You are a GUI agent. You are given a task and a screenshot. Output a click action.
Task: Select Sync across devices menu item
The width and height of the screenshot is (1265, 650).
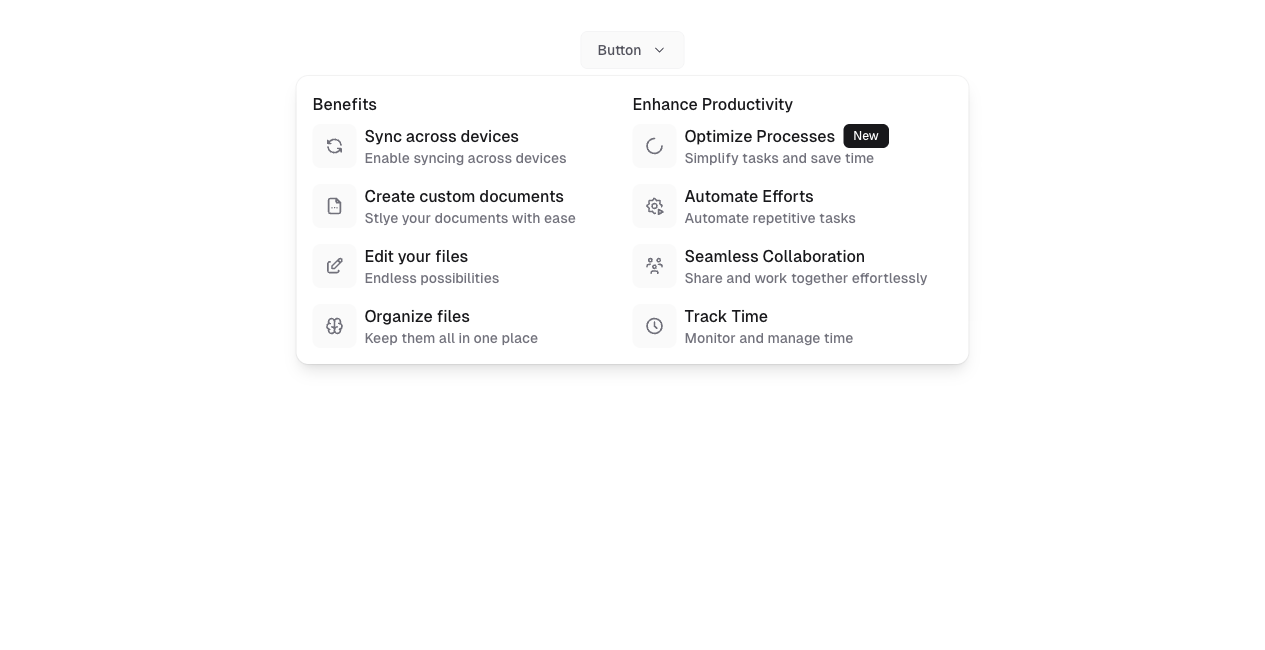(441, 137)
